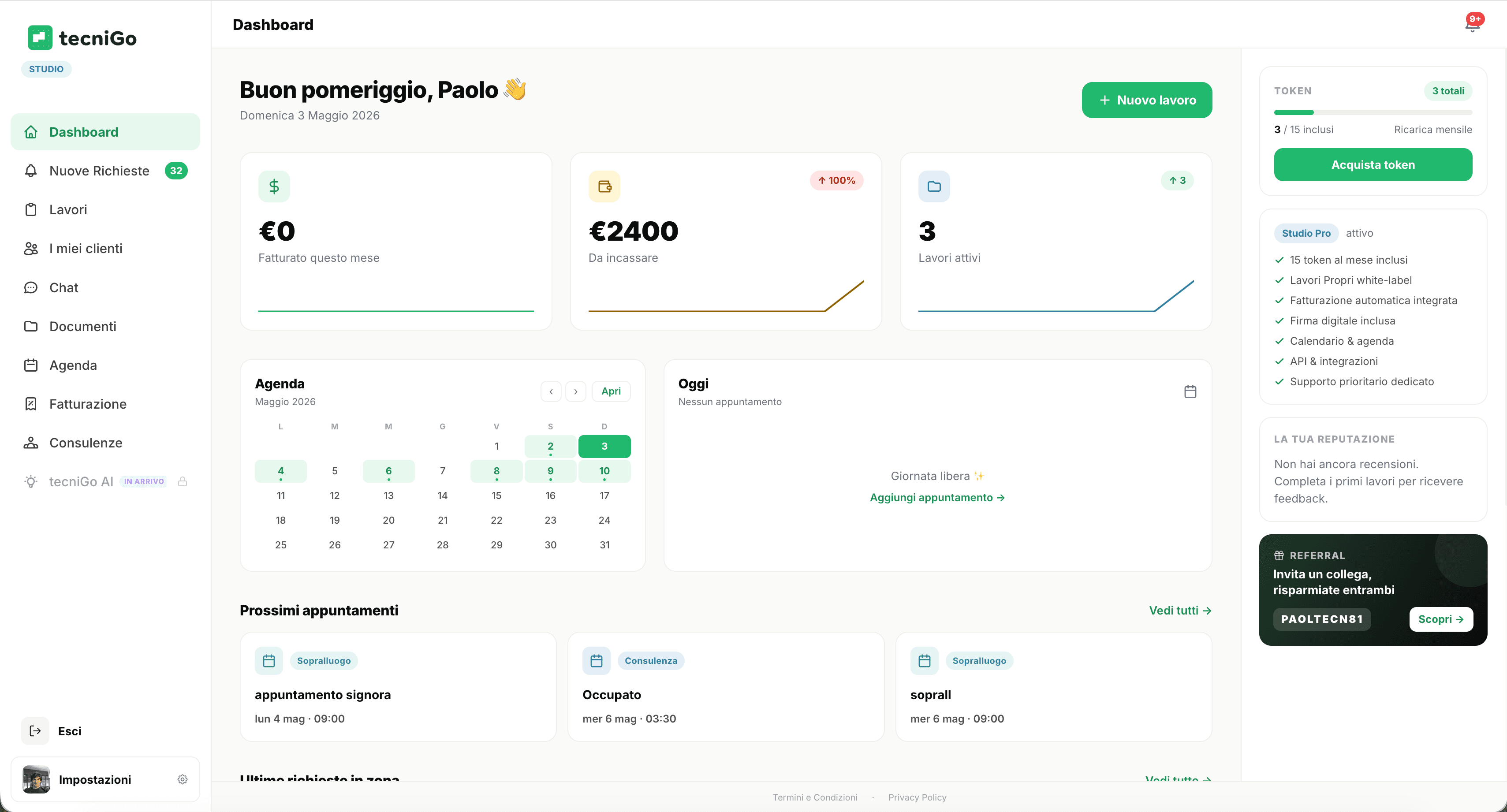Click the token usage progress bar
1507x812 pixels.
[1373, 112]
